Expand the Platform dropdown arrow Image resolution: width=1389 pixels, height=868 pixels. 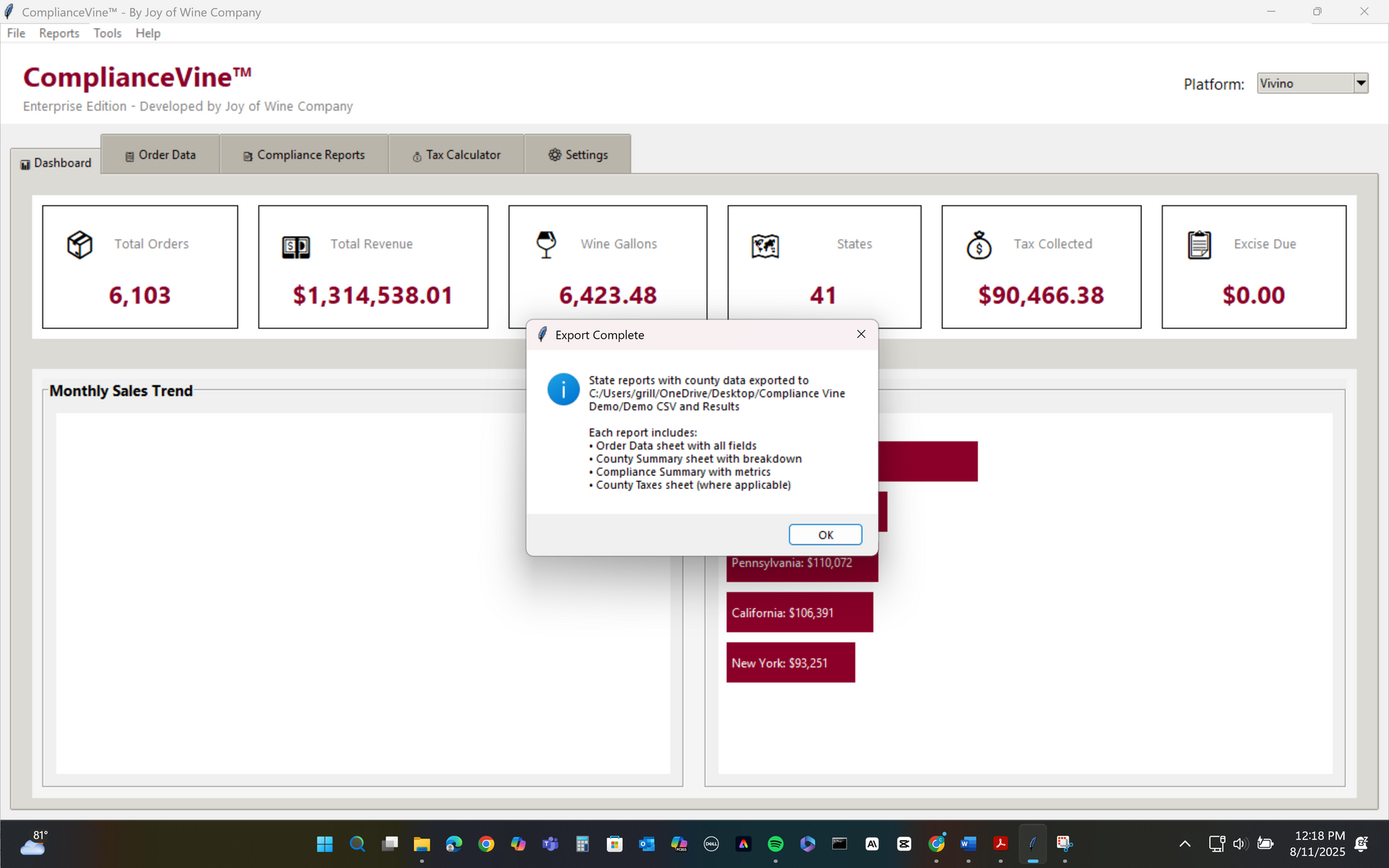[1360, 84]
